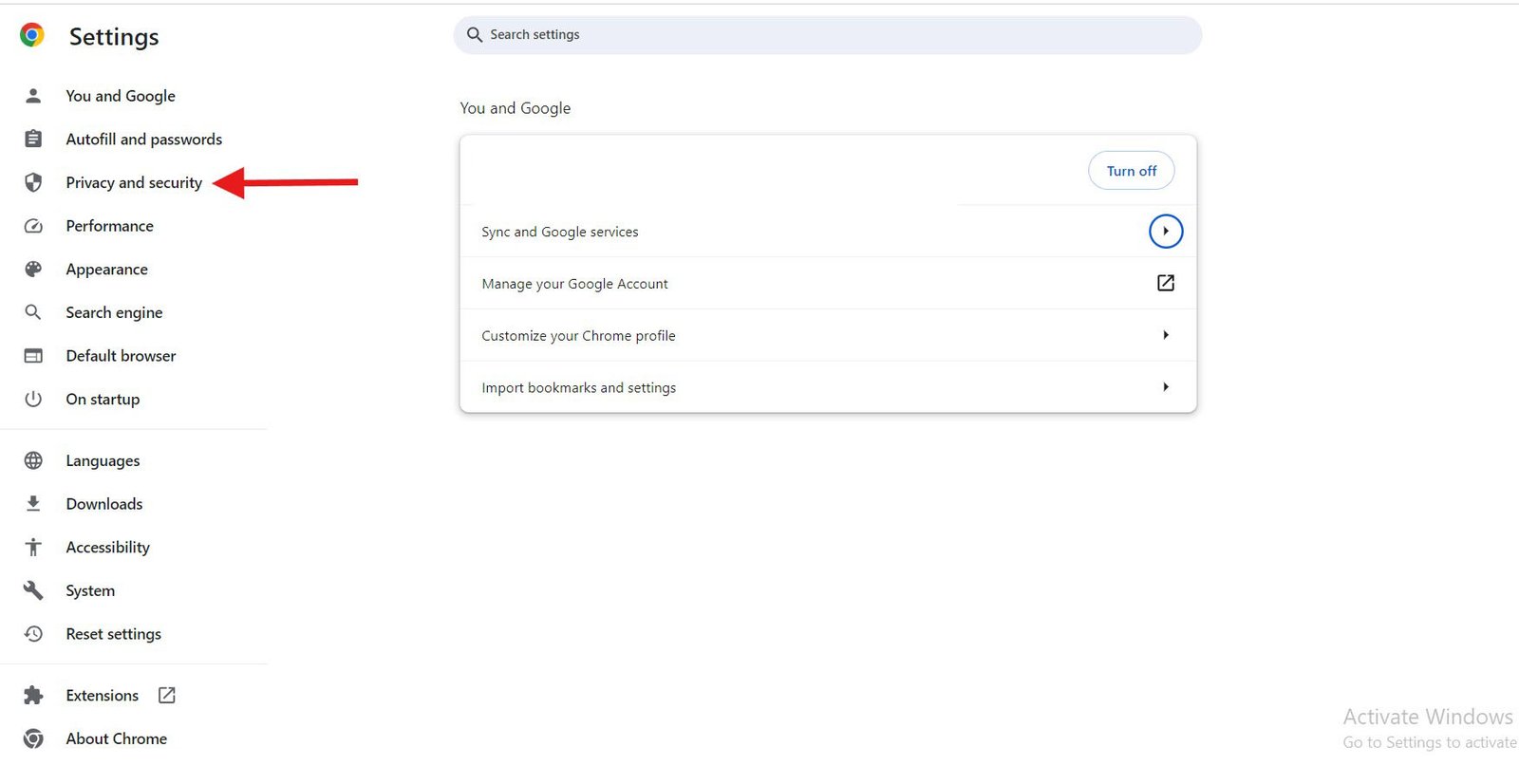Viewport: 1519px width, 784px height.
Task: Click the globe icon for Languages
Action: coord(33,460)
